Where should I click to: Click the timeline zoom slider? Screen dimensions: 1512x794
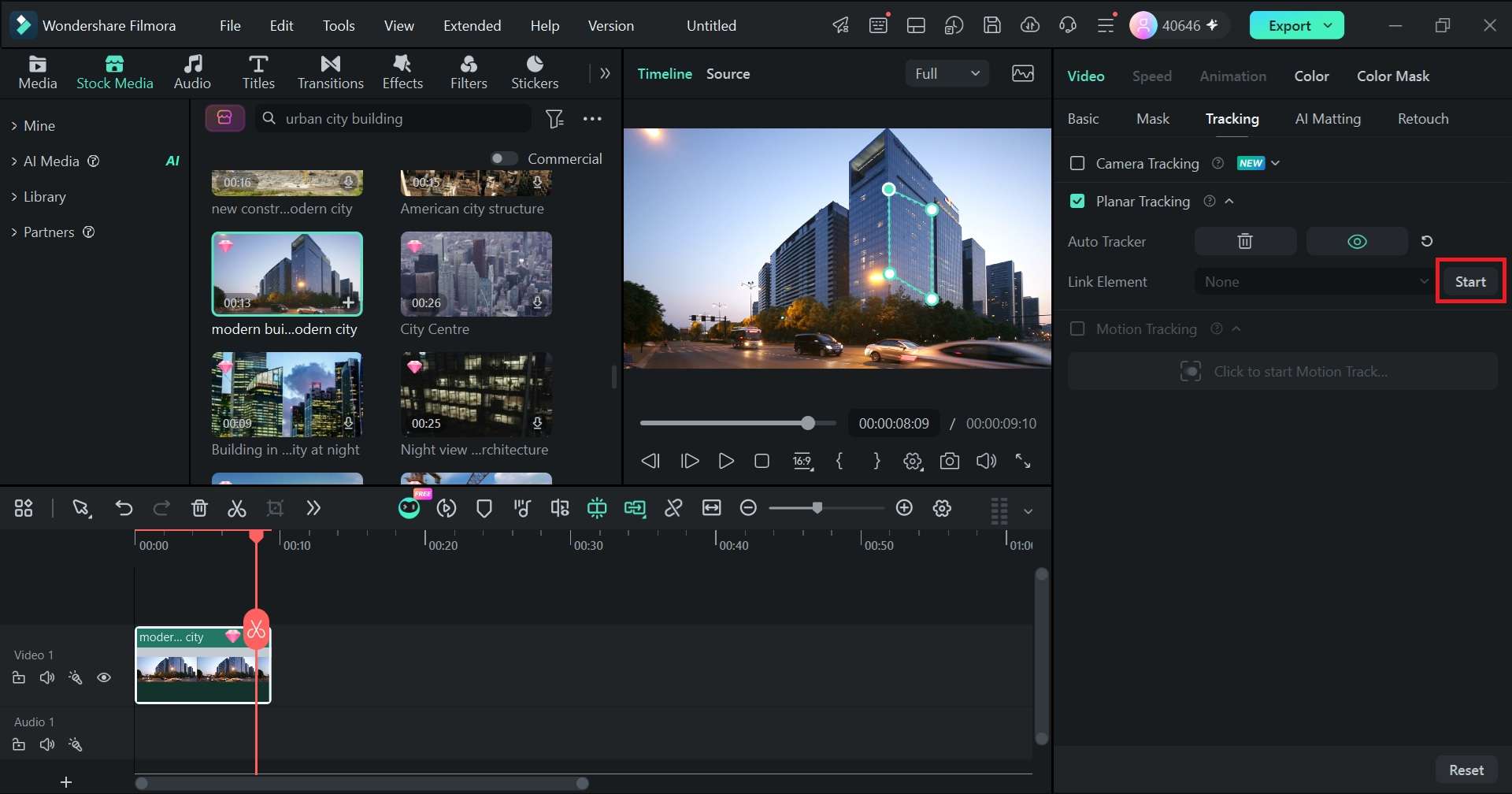click(826, 508)
